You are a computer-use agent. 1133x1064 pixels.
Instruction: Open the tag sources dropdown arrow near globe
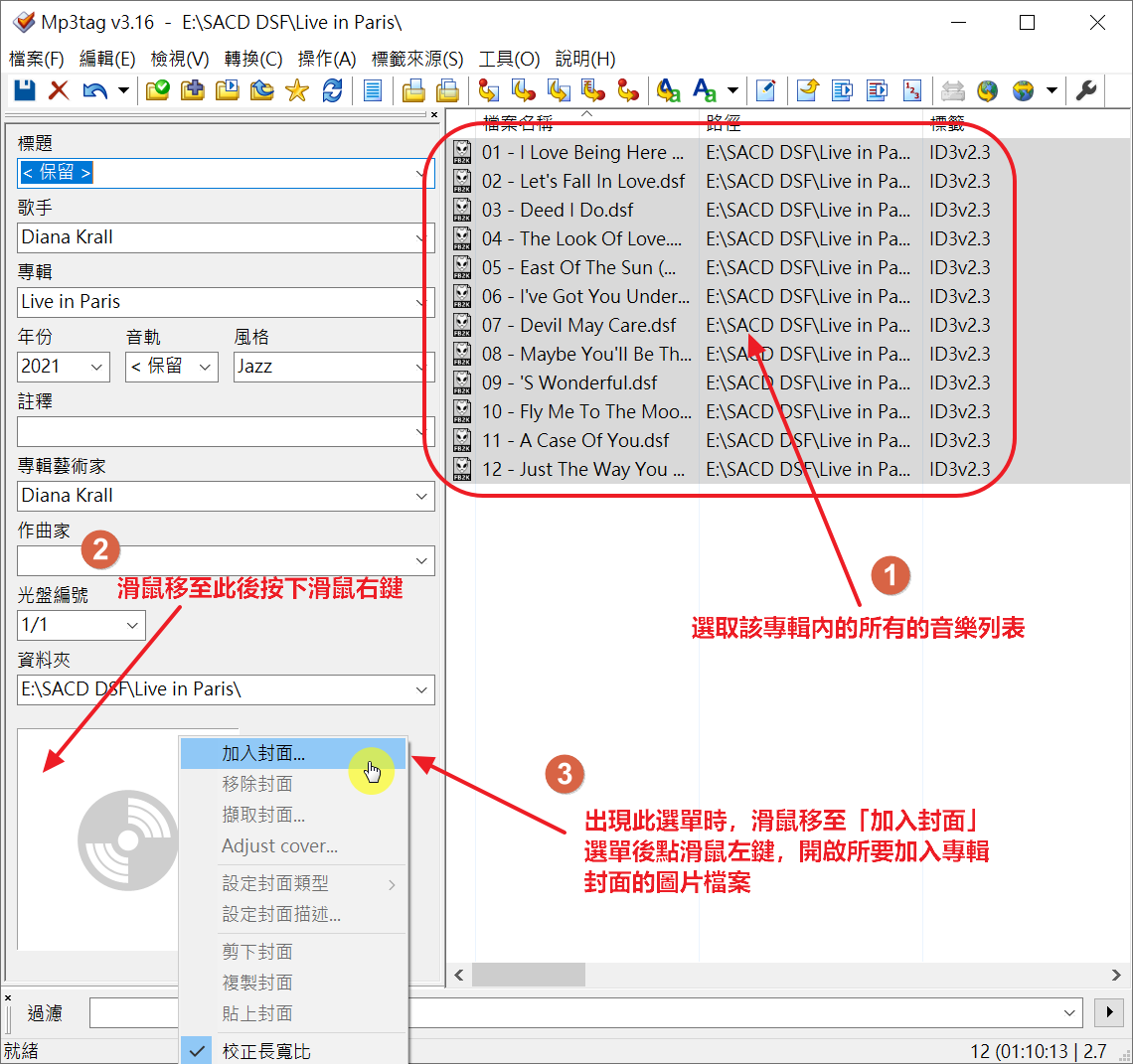click(1052, 90)
